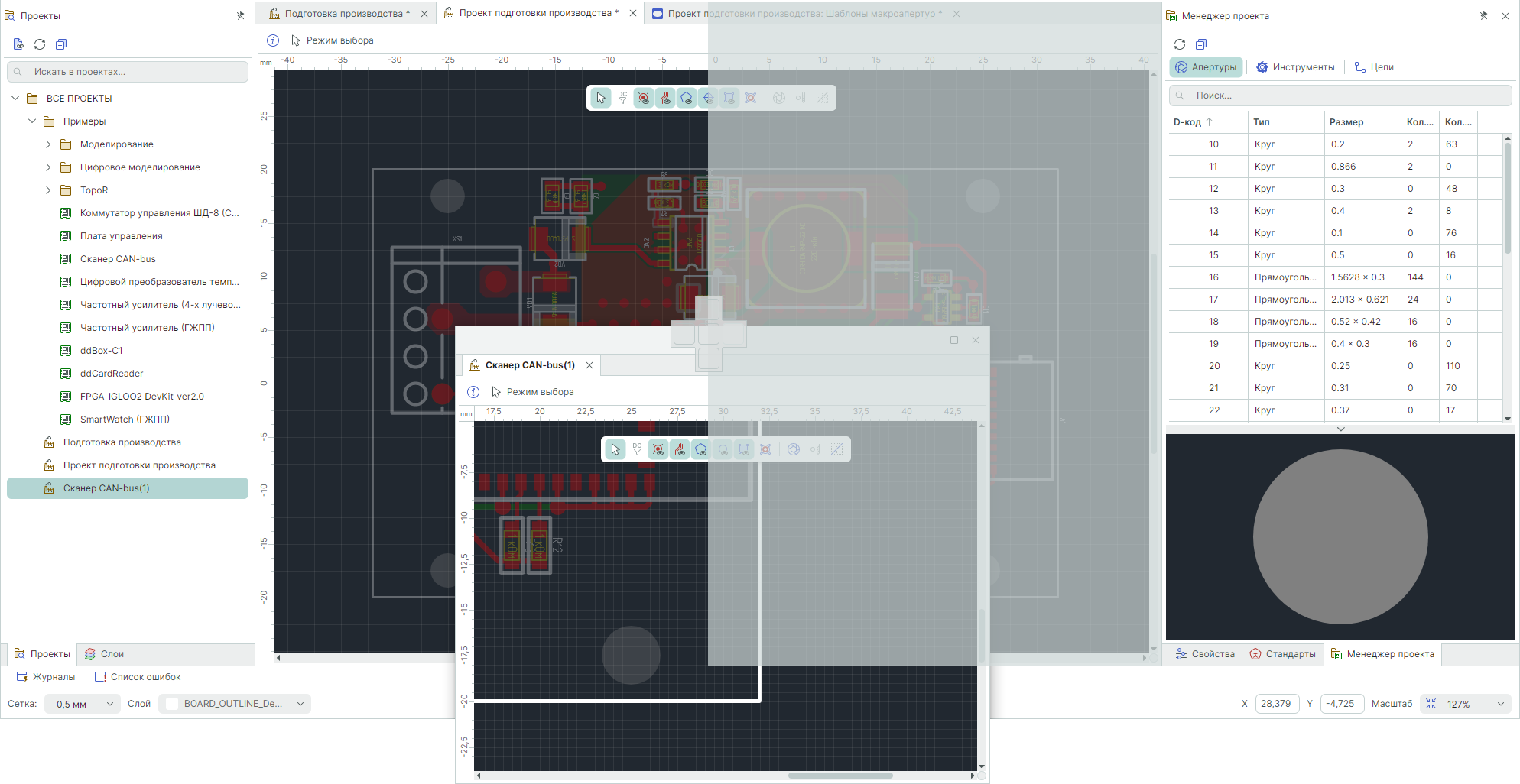
Task: Unpin the Менеджер проекта panel
Action: [1483, 15]
